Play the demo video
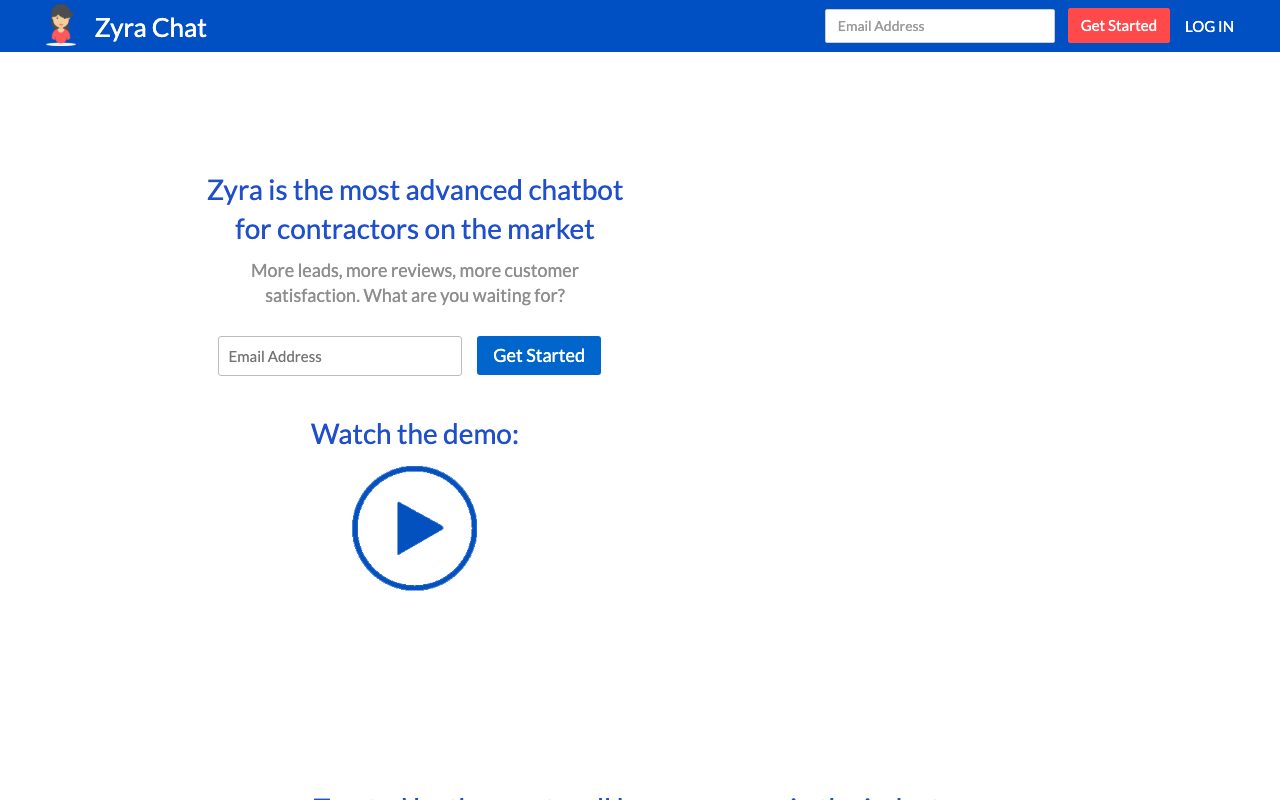 pos(415,528)
